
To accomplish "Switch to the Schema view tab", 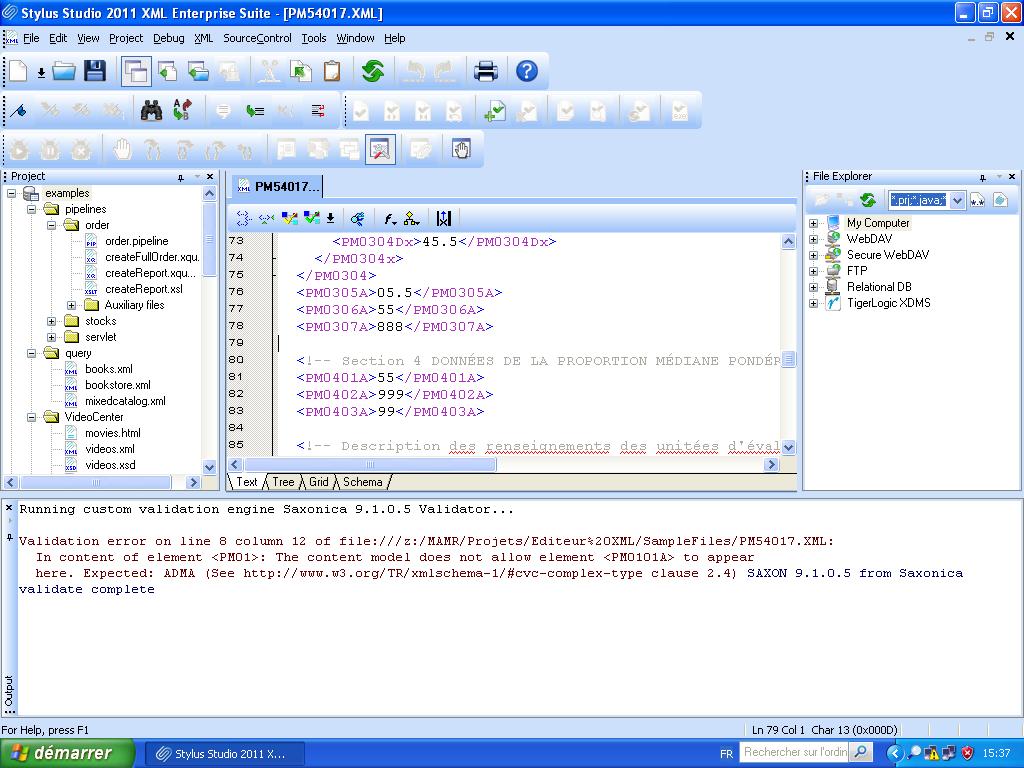I will coord(362,482).
